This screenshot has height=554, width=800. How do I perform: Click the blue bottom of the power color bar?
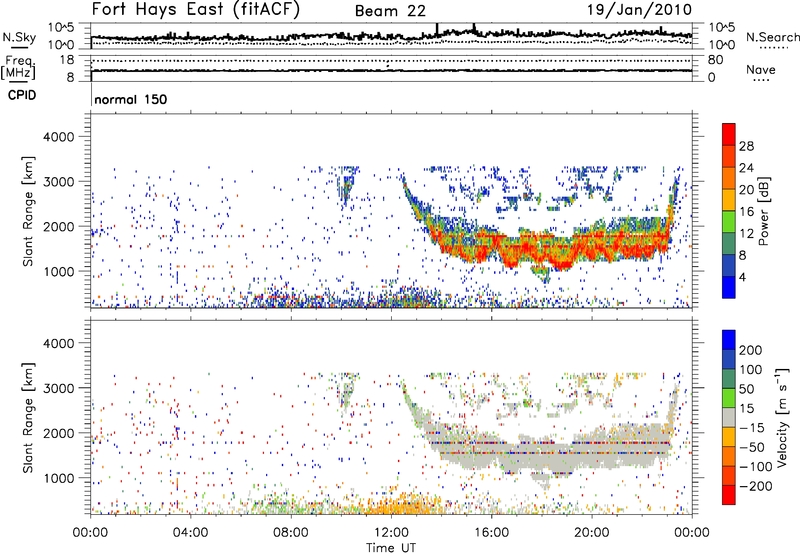coord(729,289)
